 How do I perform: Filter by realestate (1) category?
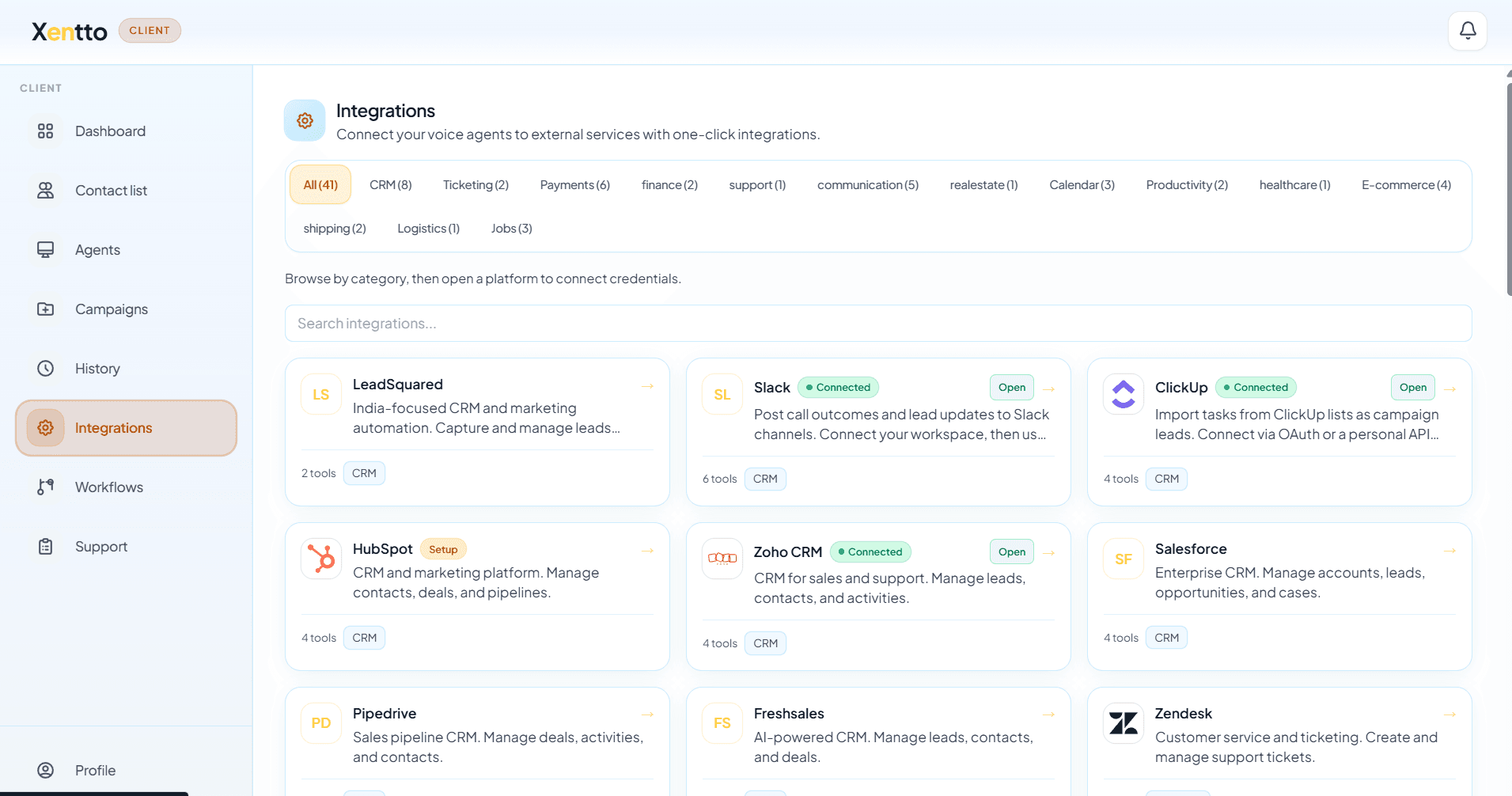[983, 184]
